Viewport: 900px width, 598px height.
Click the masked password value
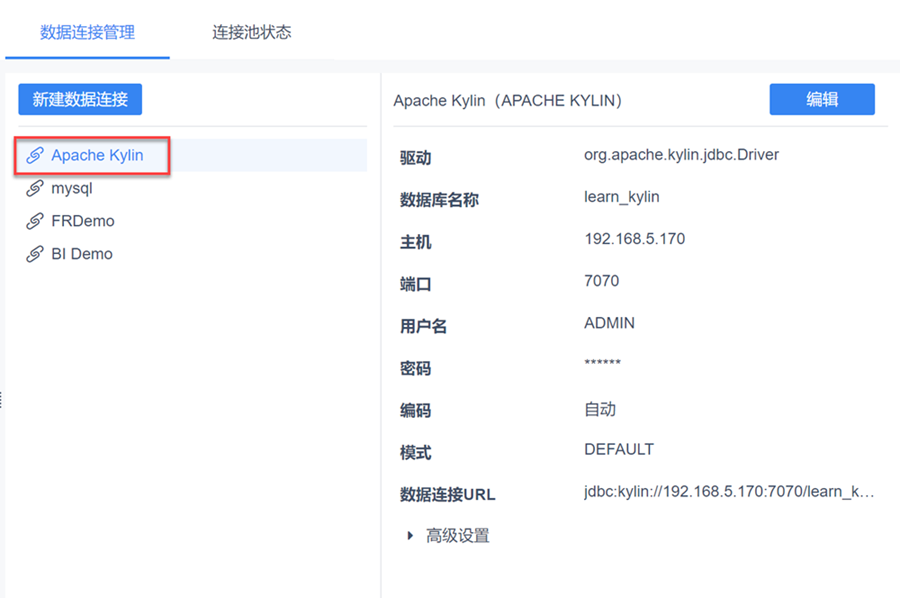point(603,363)
